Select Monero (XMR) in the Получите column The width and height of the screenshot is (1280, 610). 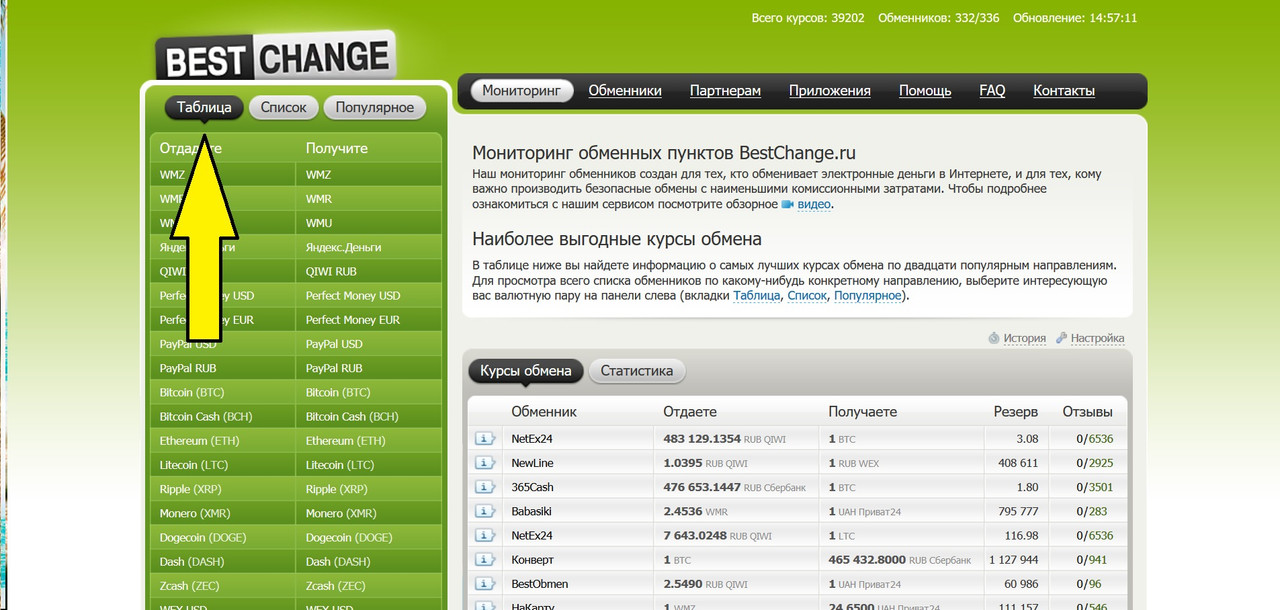point(369,513)
